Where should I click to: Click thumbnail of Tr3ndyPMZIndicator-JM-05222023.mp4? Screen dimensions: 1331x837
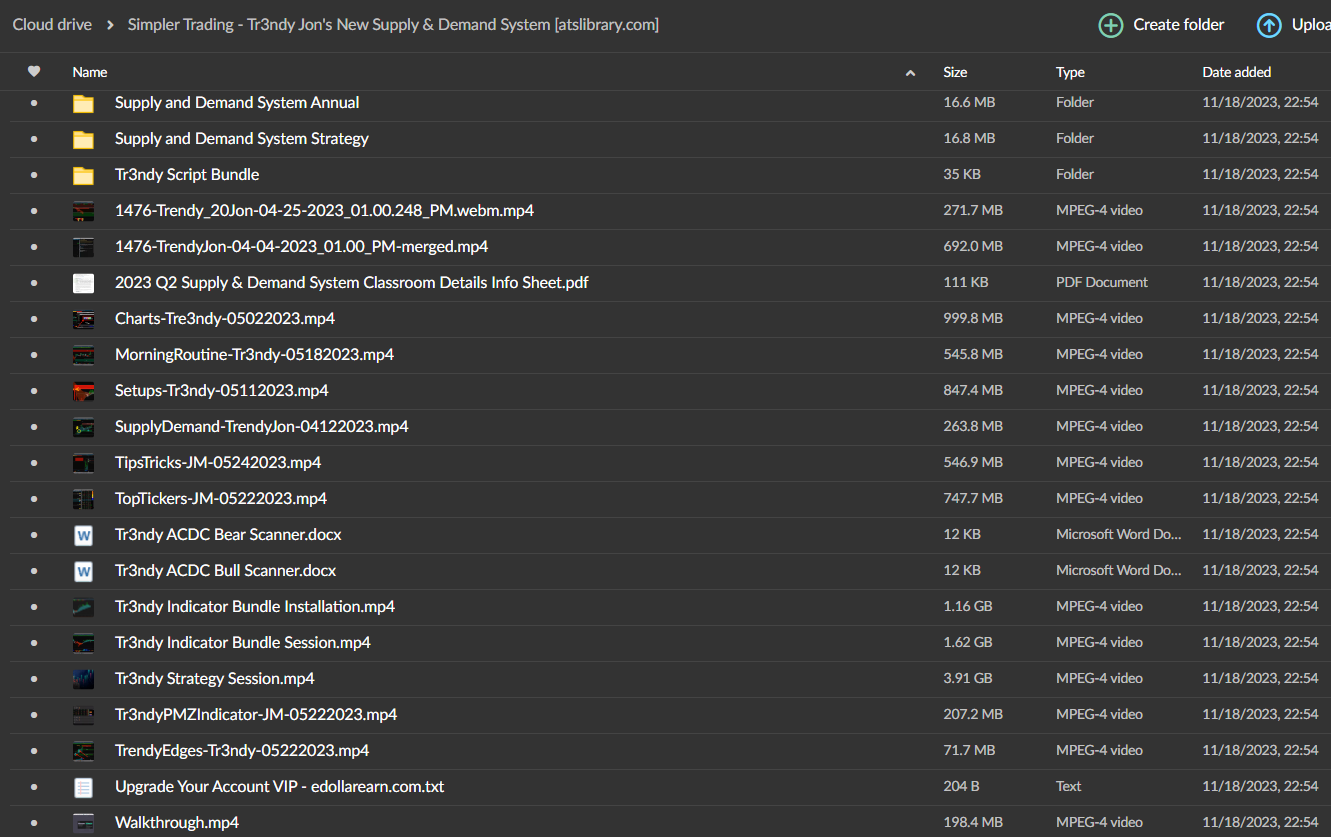point(83,715)
